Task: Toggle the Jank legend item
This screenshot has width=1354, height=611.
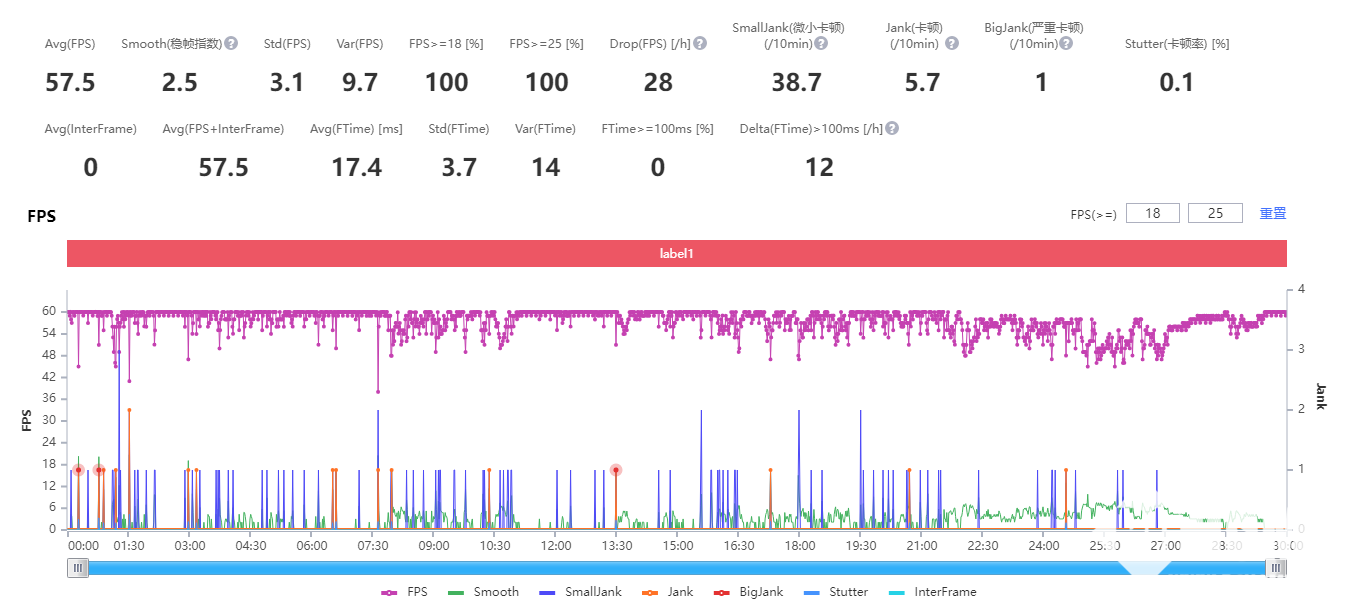Action: click(671, 592)
